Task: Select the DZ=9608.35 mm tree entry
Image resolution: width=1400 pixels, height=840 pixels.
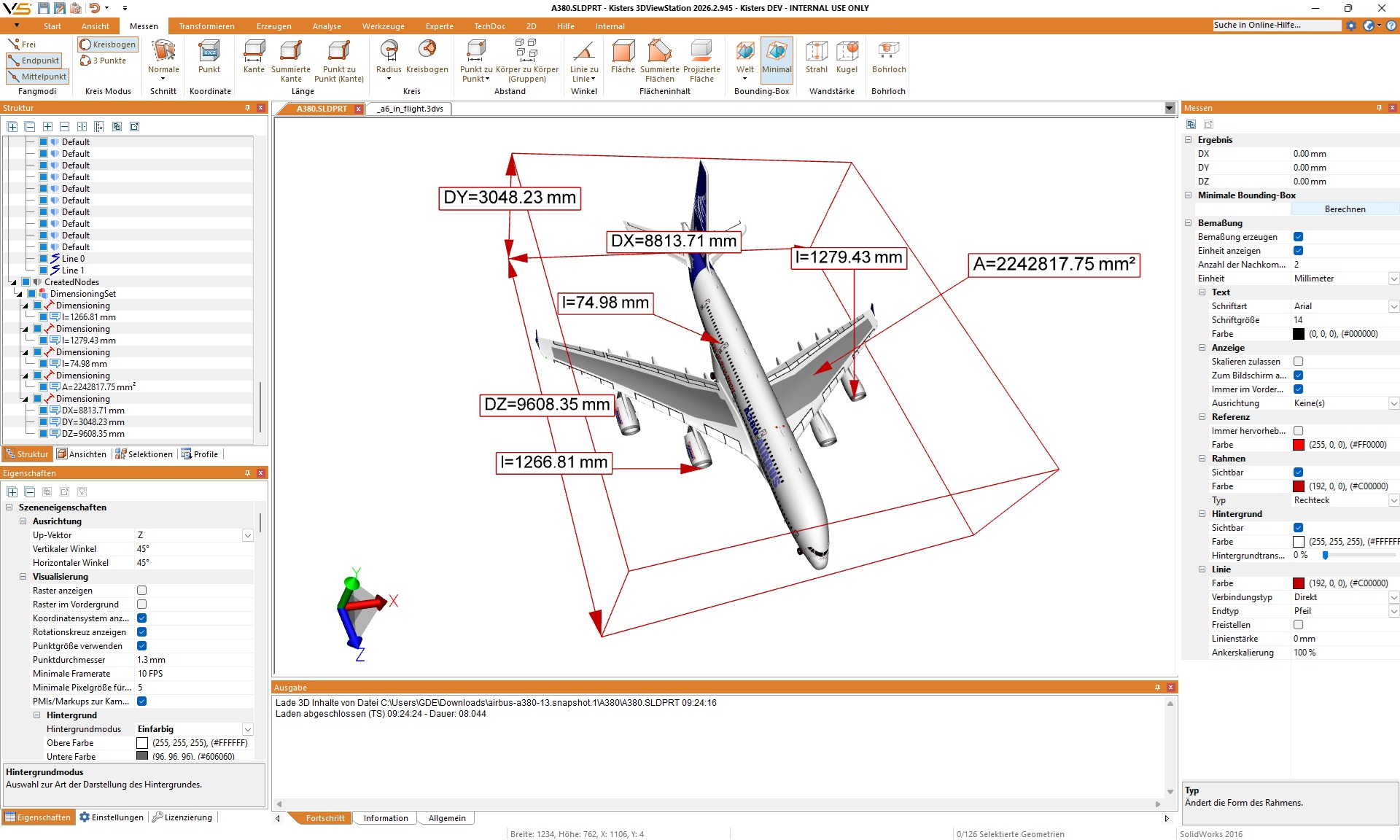Action: pyautogui.click(x=93, y=434)
